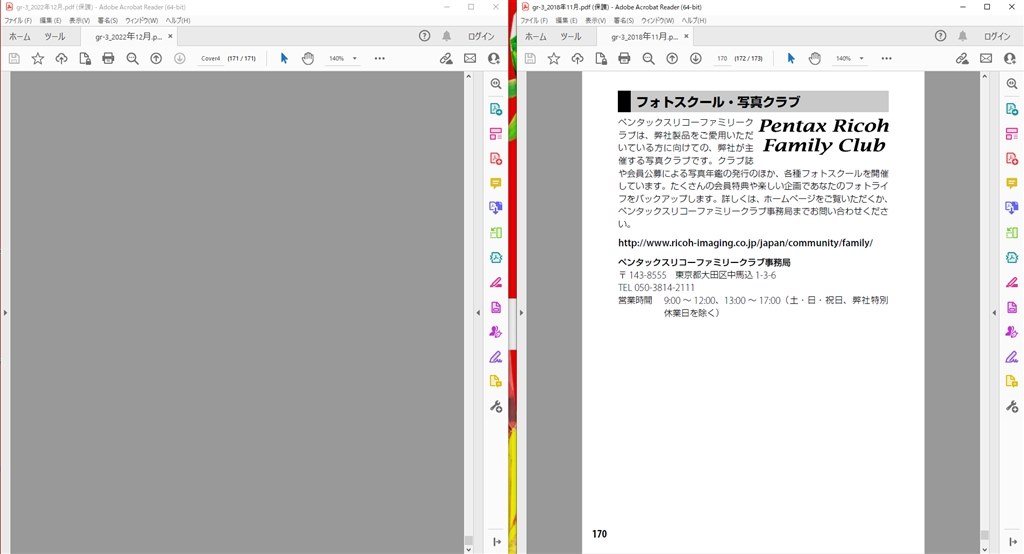
Task: Click Save icon in right 2018 window
Action: point(530,59)
